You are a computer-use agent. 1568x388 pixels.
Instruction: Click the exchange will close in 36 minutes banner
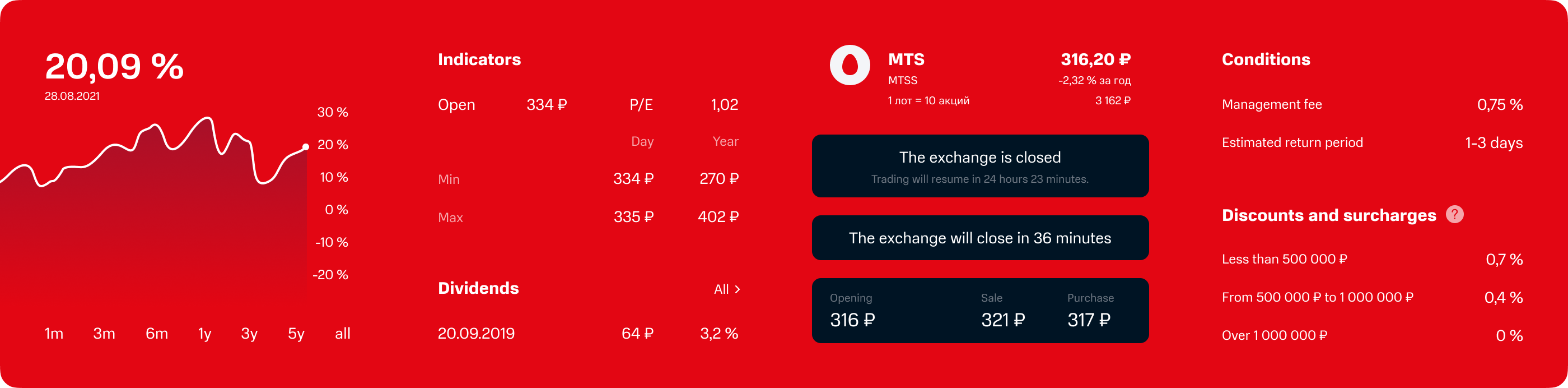coord(980,238)
